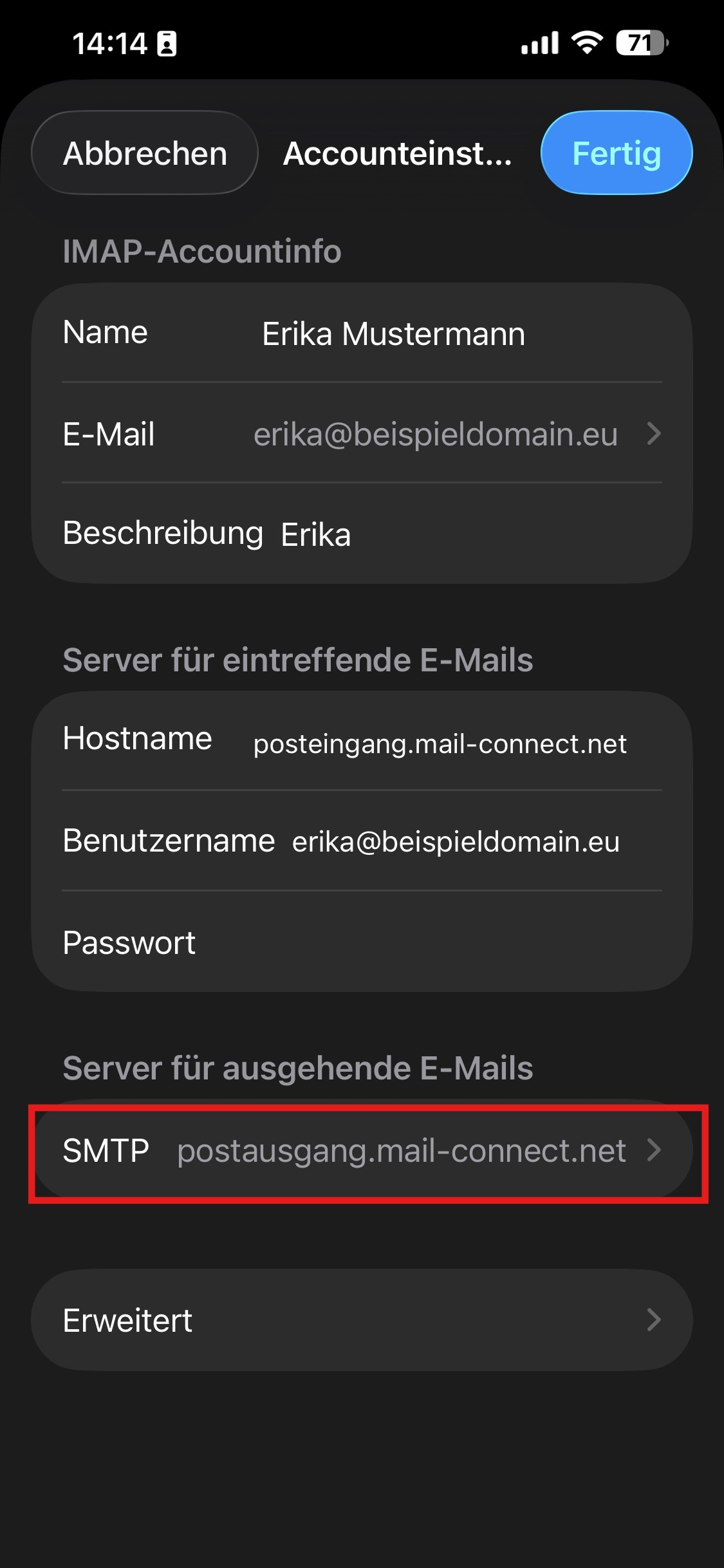The image size is (724, 1568).
Task: Tap the 'IMAP-Accountinfo' section header
Action: point(202,251)
